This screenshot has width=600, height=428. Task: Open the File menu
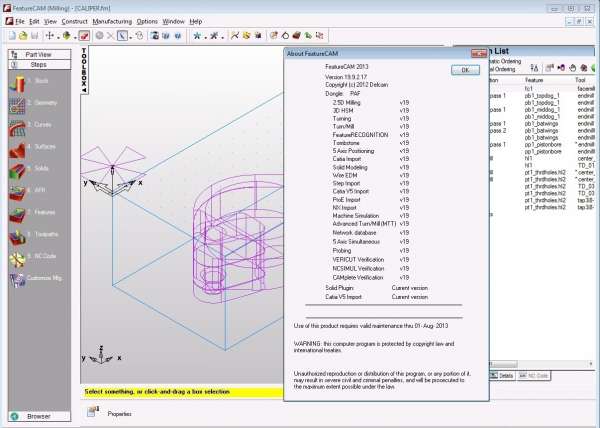point(20,21)
